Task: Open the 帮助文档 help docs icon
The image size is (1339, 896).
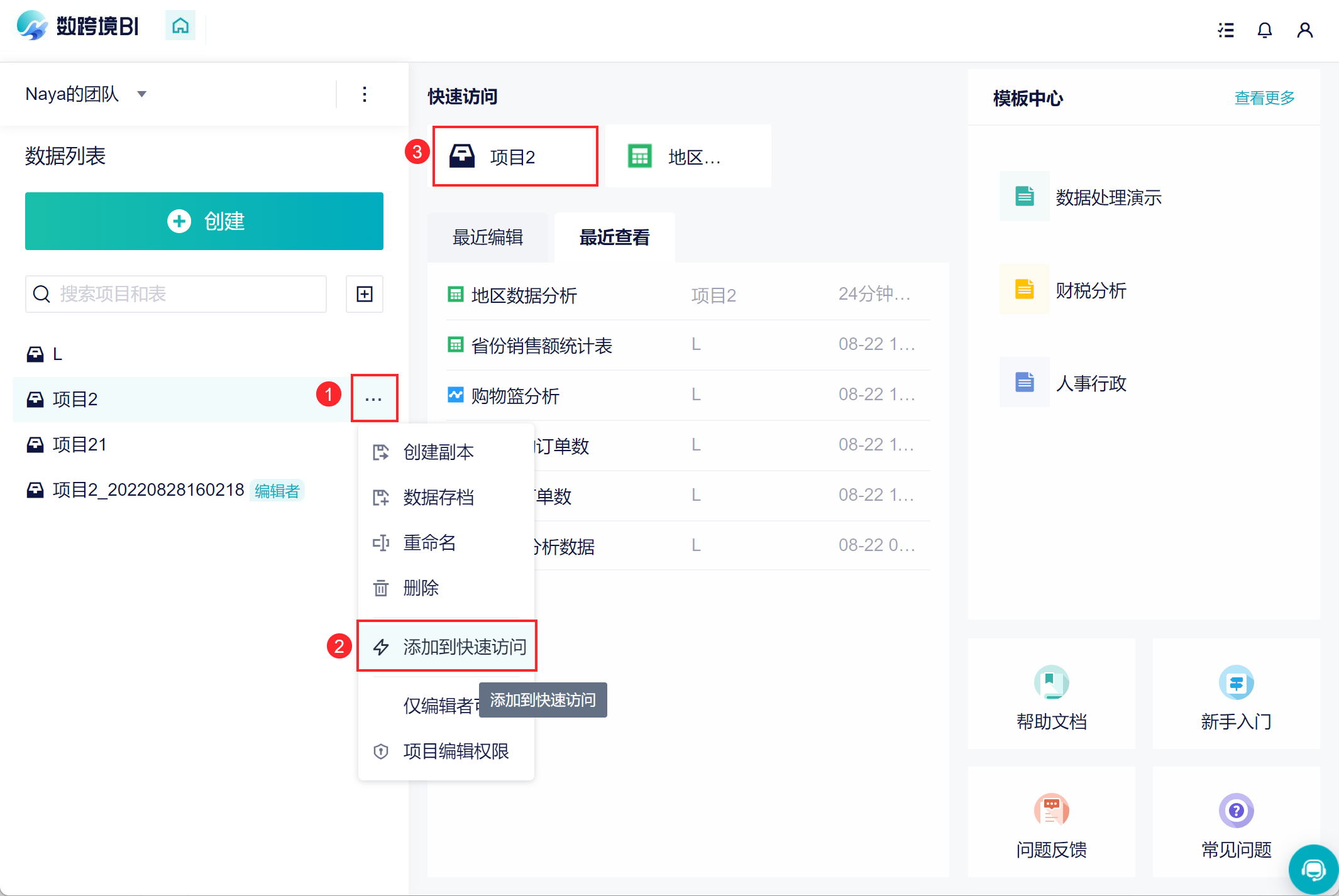Action: pyautogui.click(x=1051, y=683)
